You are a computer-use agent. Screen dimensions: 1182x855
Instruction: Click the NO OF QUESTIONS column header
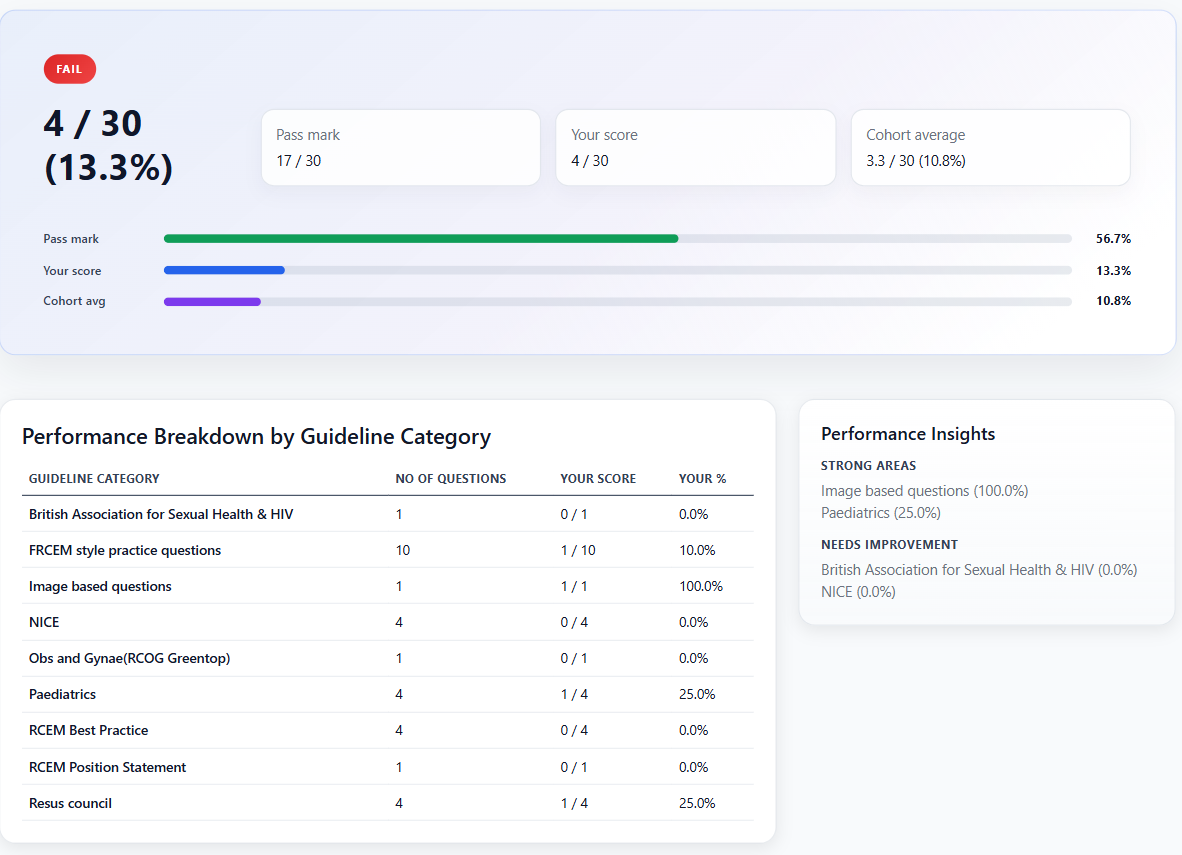(451, 479)
